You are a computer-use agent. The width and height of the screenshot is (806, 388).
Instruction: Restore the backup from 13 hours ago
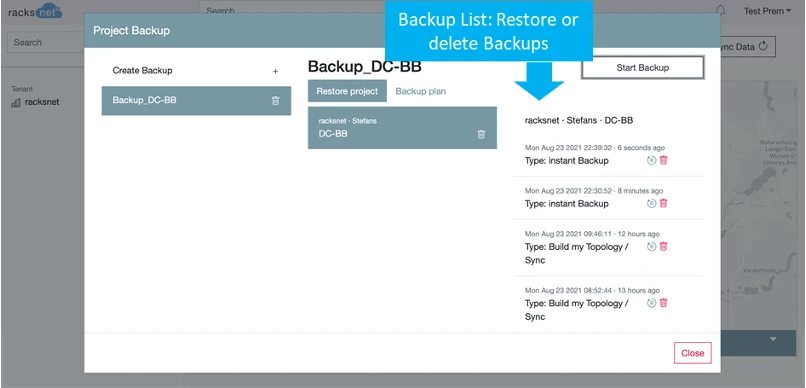(x=652, y=303)
